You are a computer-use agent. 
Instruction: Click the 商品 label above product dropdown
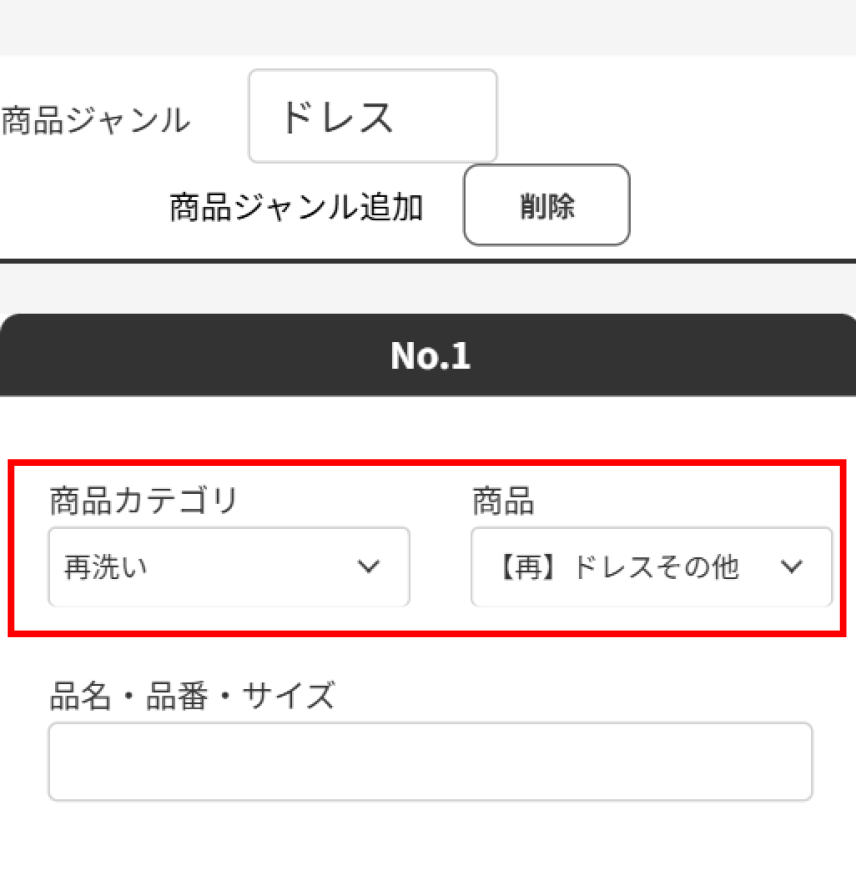point(503,500)
